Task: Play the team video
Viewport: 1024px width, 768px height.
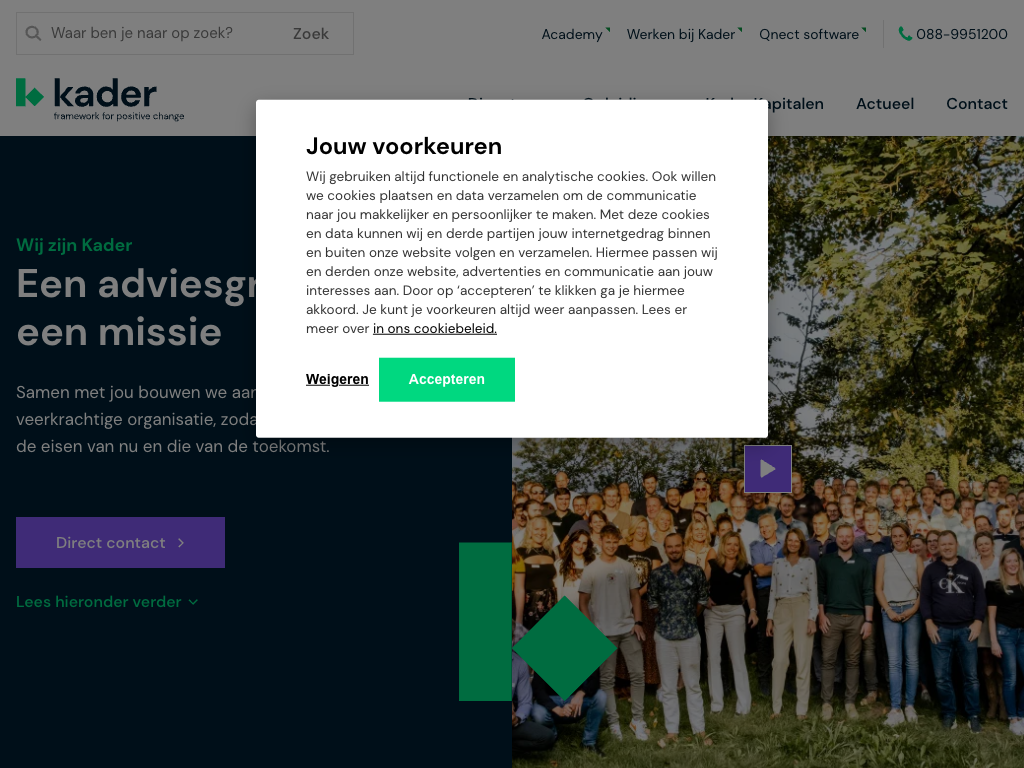Action: pos(768,469)
